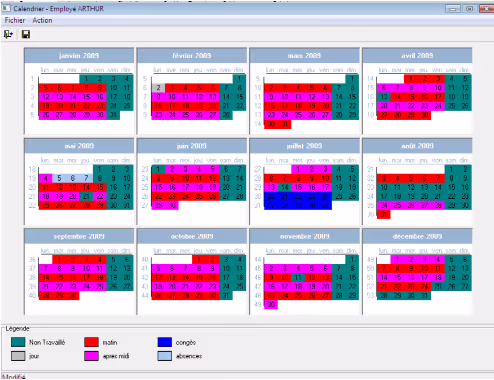The height and width of the screenshot is (380, 494).
Task: Click the Modifié status bar text
Action: [13, 377]
